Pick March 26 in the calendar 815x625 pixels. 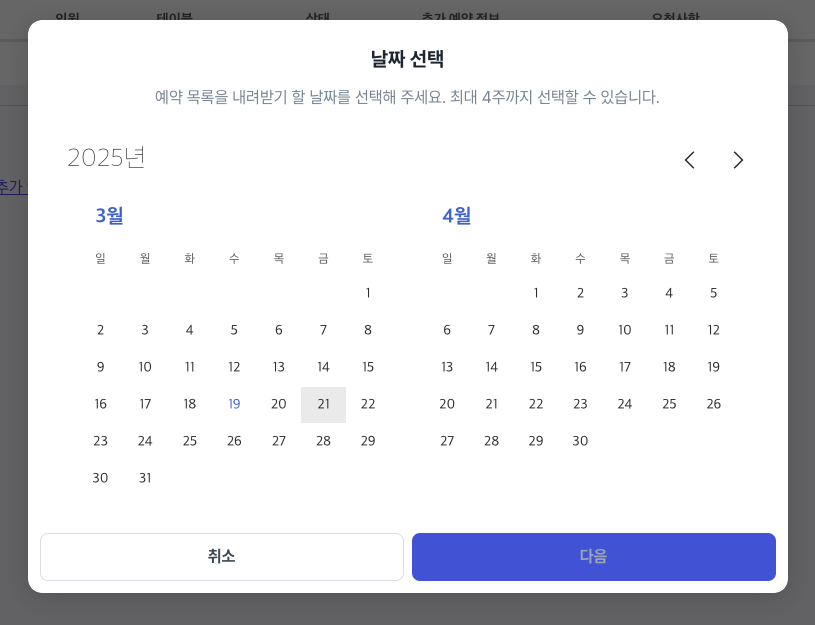coord(234,441)
